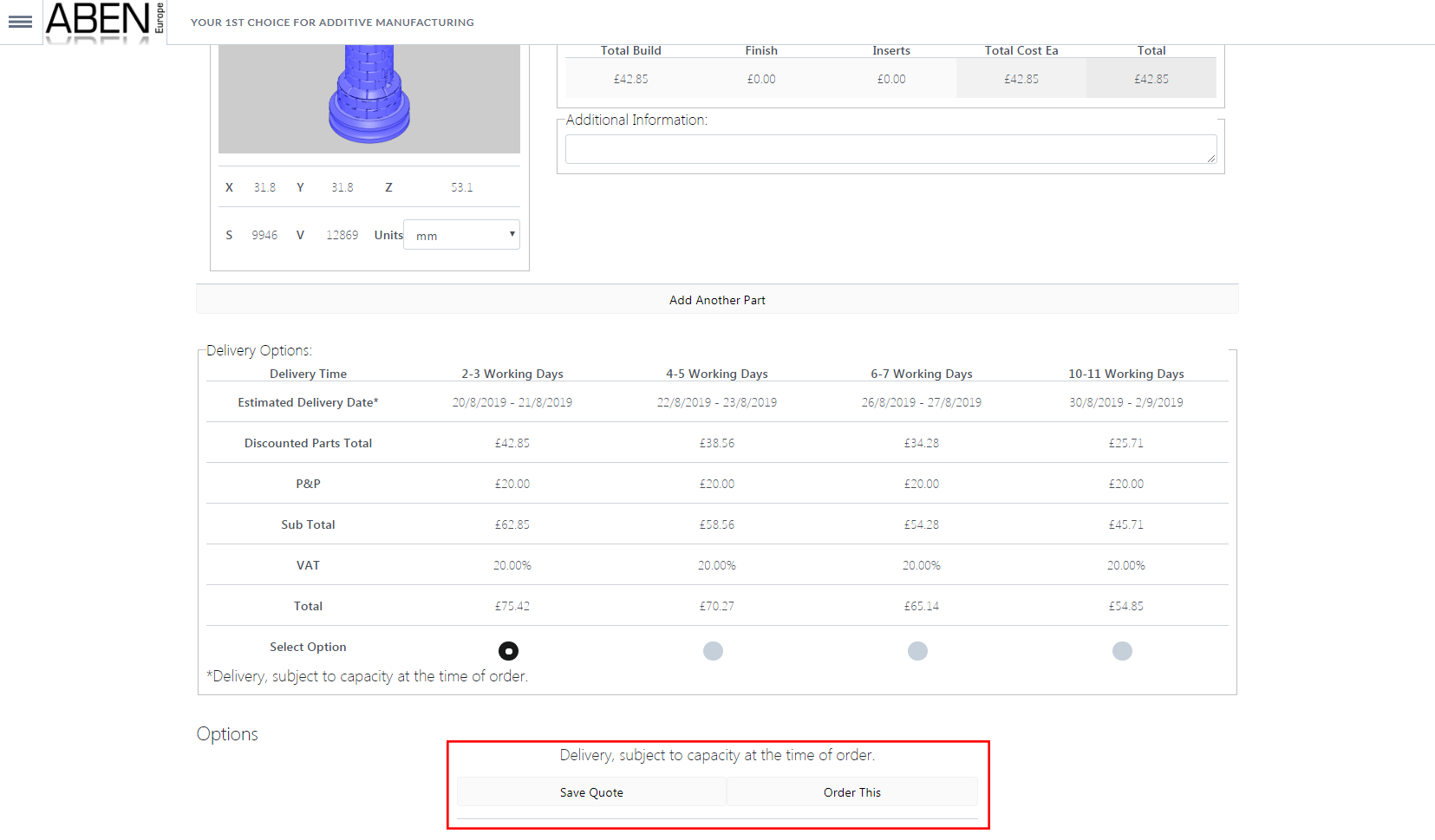Pick the 10-11 Working Days radio button
Viewport: 1435px width, 840px height.
[x=1122, y=651]
